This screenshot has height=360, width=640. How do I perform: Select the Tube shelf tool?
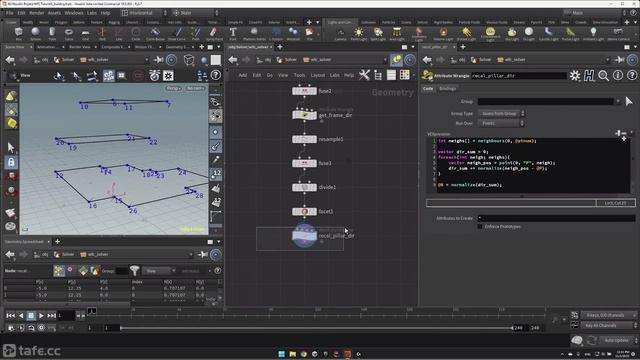[x=52, y=33]
